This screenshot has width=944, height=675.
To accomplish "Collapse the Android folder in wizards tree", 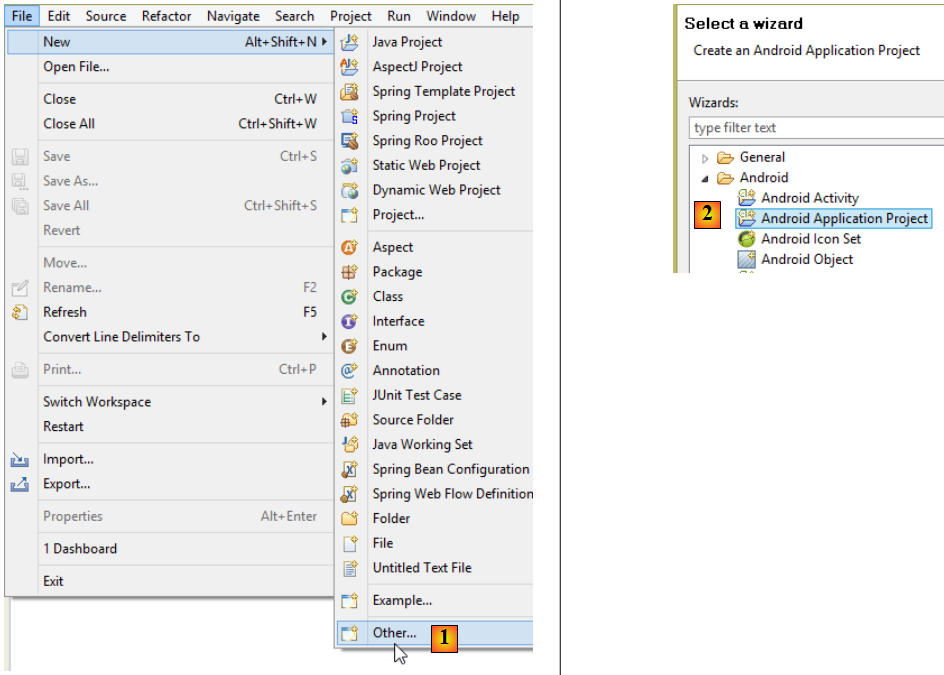I will 705,178.
